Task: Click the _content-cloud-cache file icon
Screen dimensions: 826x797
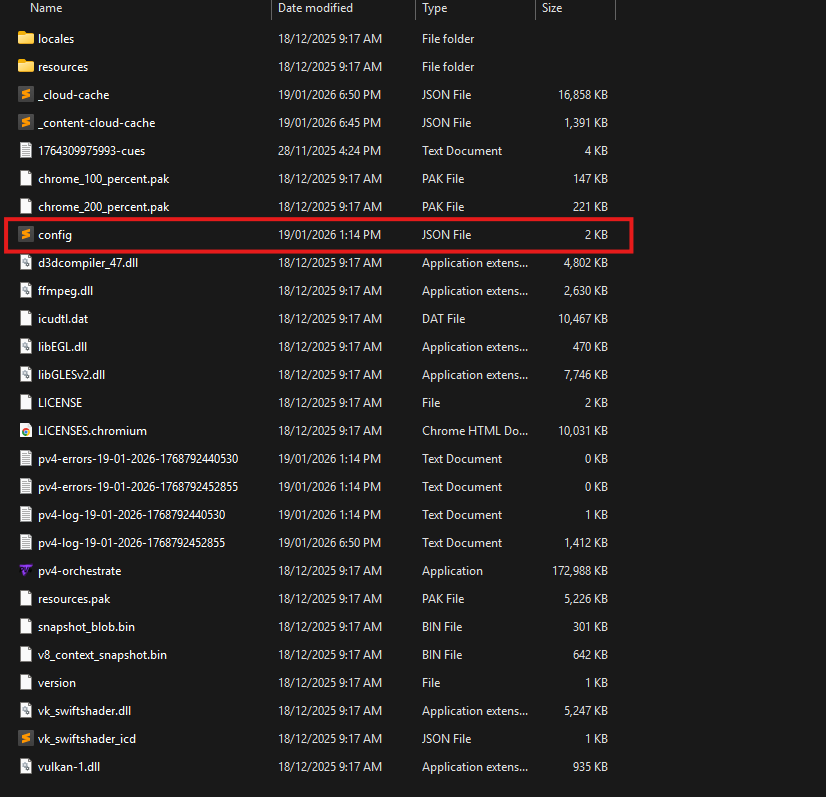Action: (x=26, y=122)
